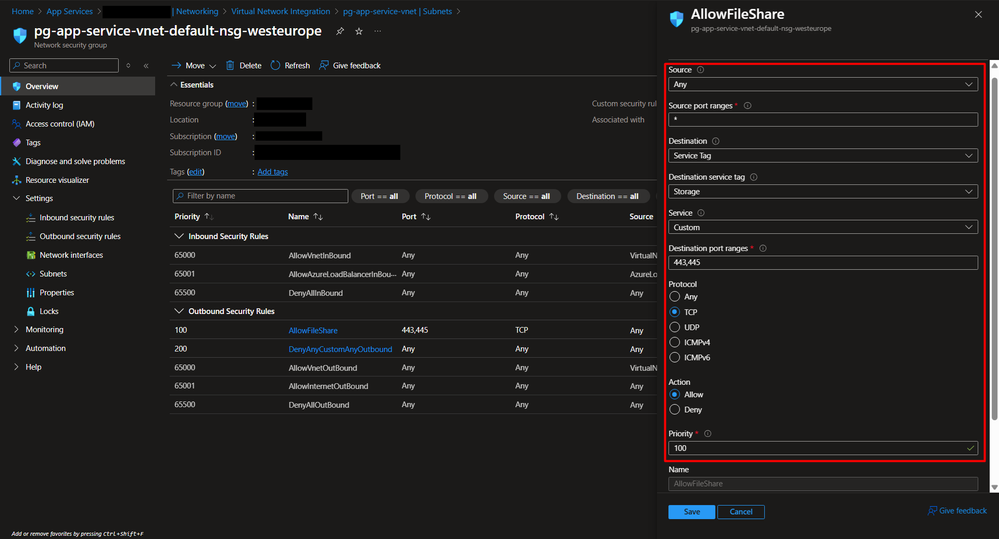Click Source info icon in AllowFileShare panel
The height and width of the screenshot is (539, 999).
coord(700,70)
